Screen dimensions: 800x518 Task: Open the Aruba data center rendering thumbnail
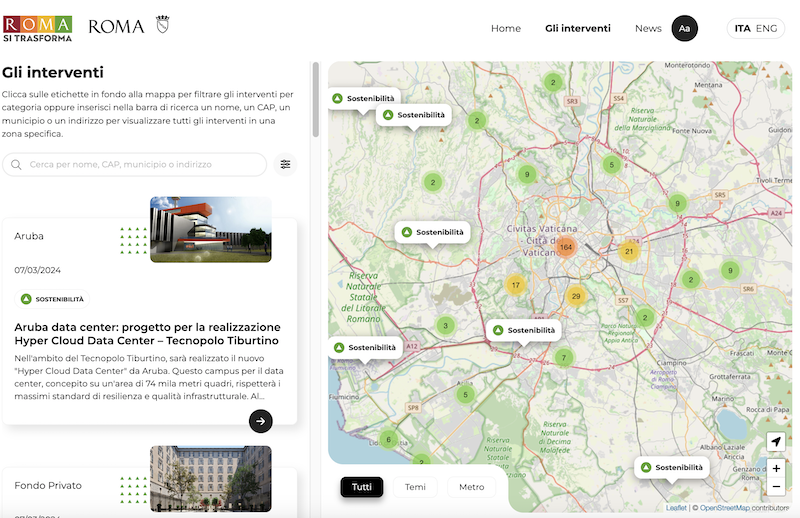click(x=211, y=230)
